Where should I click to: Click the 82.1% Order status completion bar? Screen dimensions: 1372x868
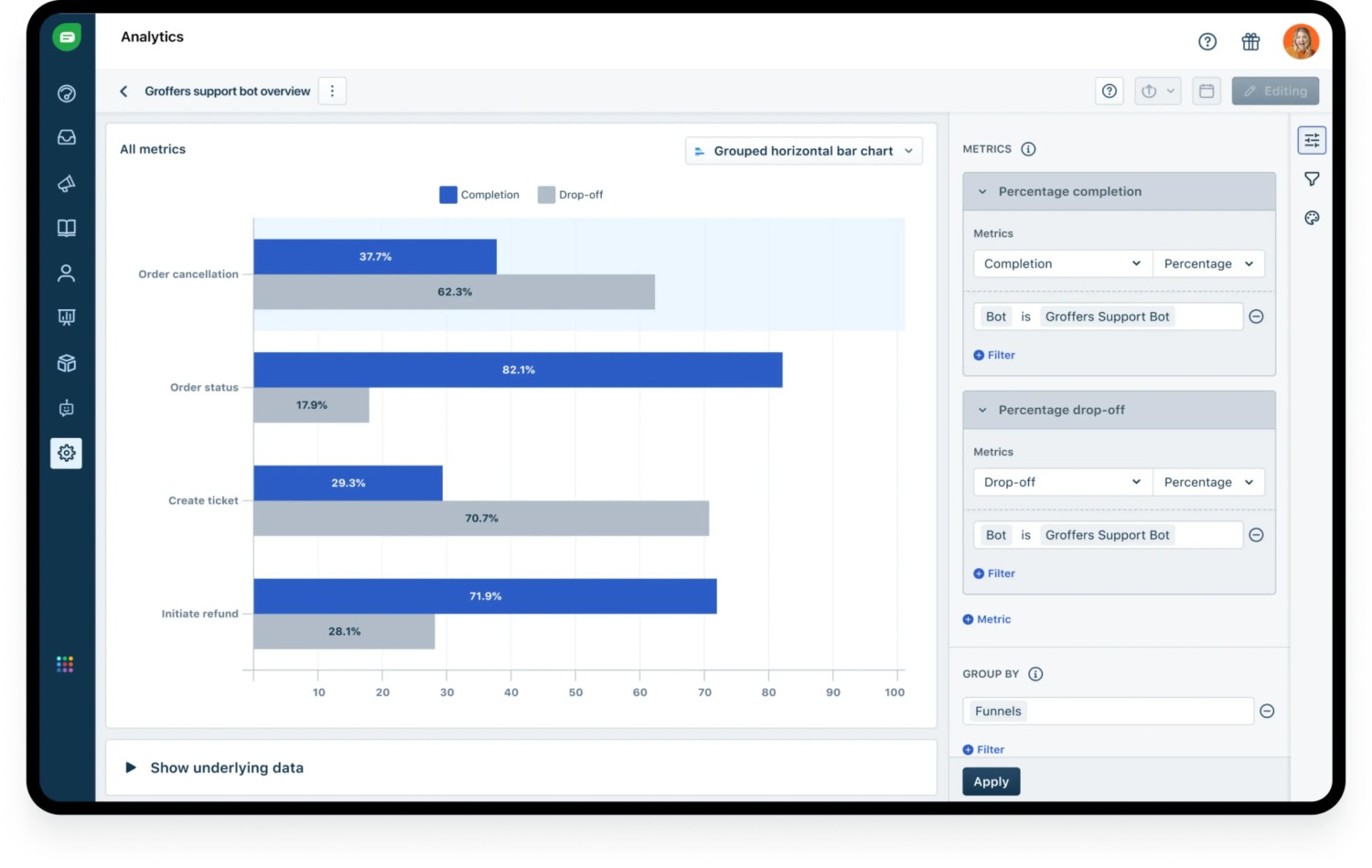518,370
